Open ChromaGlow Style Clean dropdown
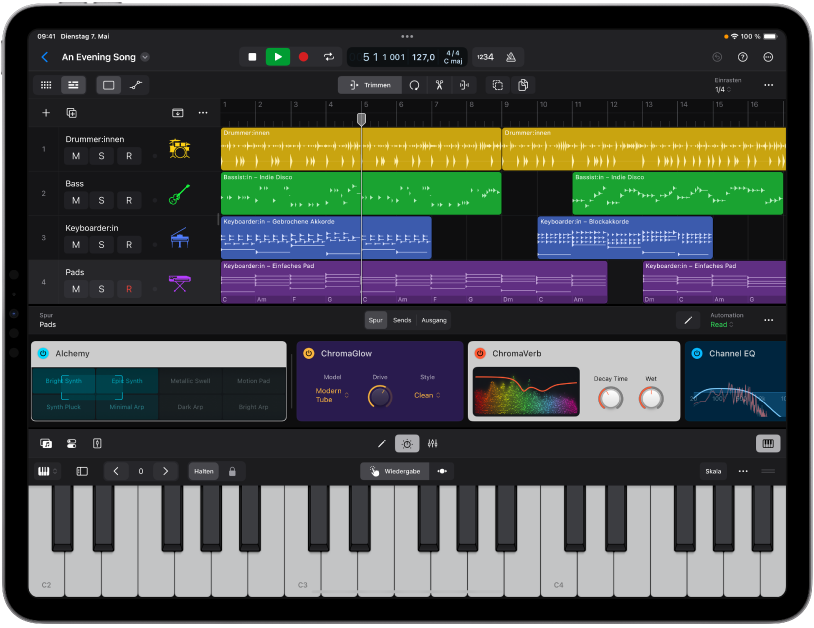814x628 pixels. click(x=427, y=395)
